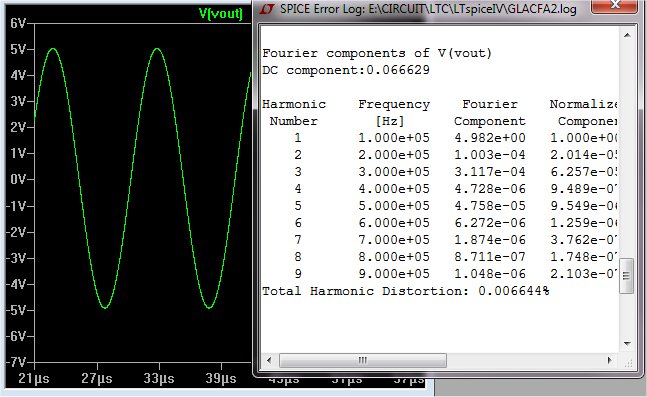647x397 pixels.
Task: Click the V(vout) trace label
Action: pyautogui.click(x=221, y=13)
